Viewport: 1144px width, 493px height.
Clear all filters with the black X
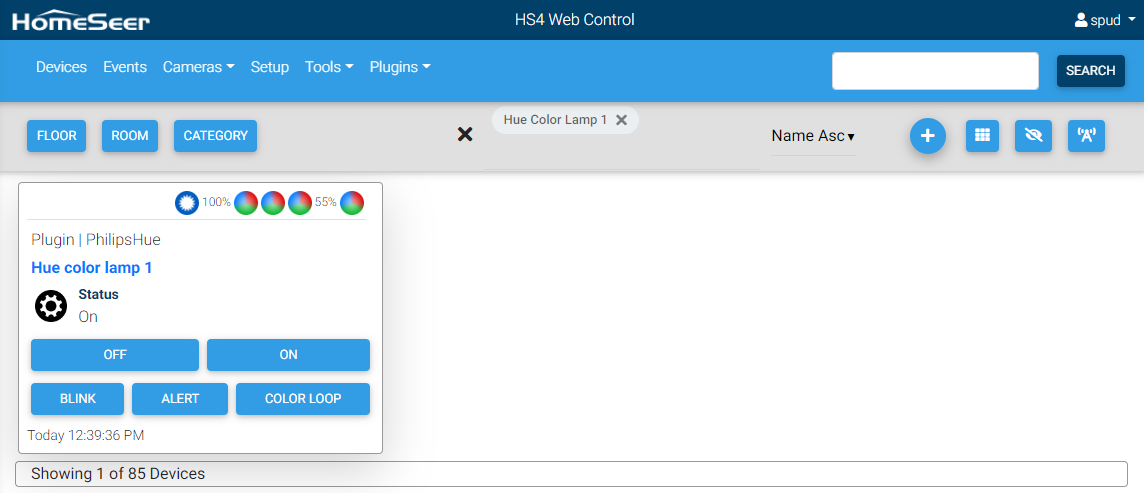click(465, 135)
